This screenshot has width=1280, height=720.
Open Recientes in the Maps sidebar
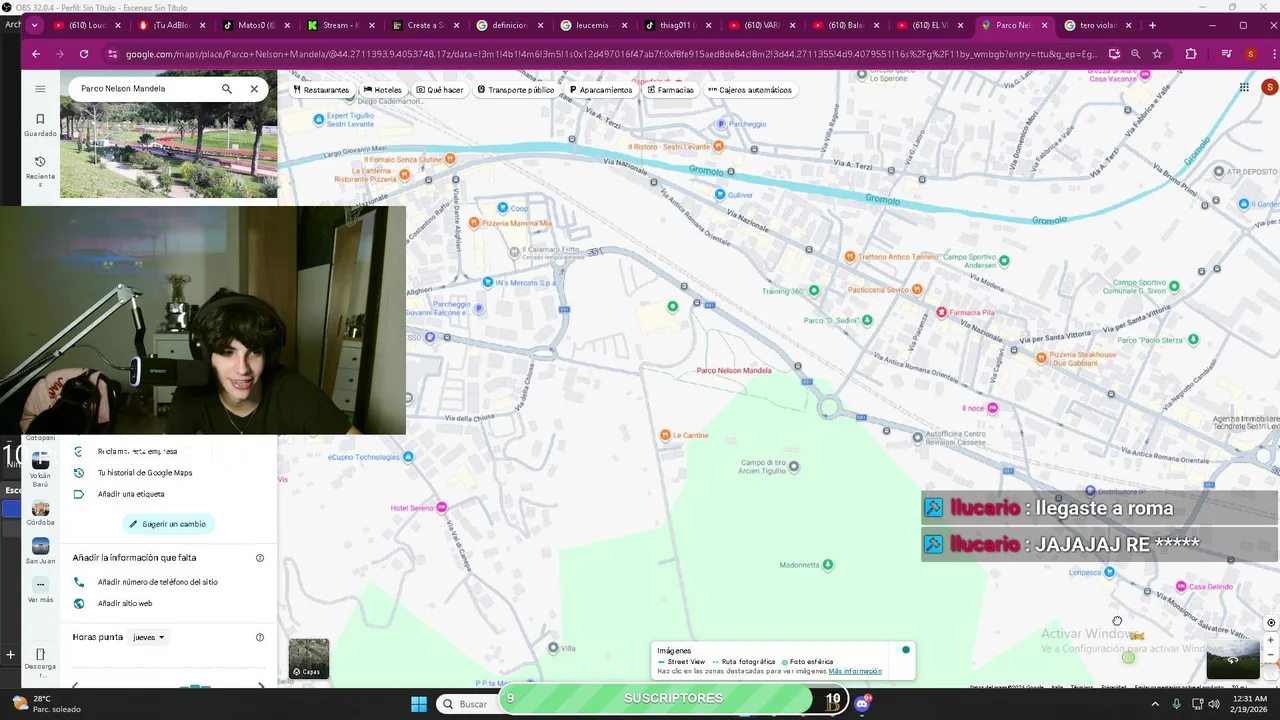pos(40,172)
